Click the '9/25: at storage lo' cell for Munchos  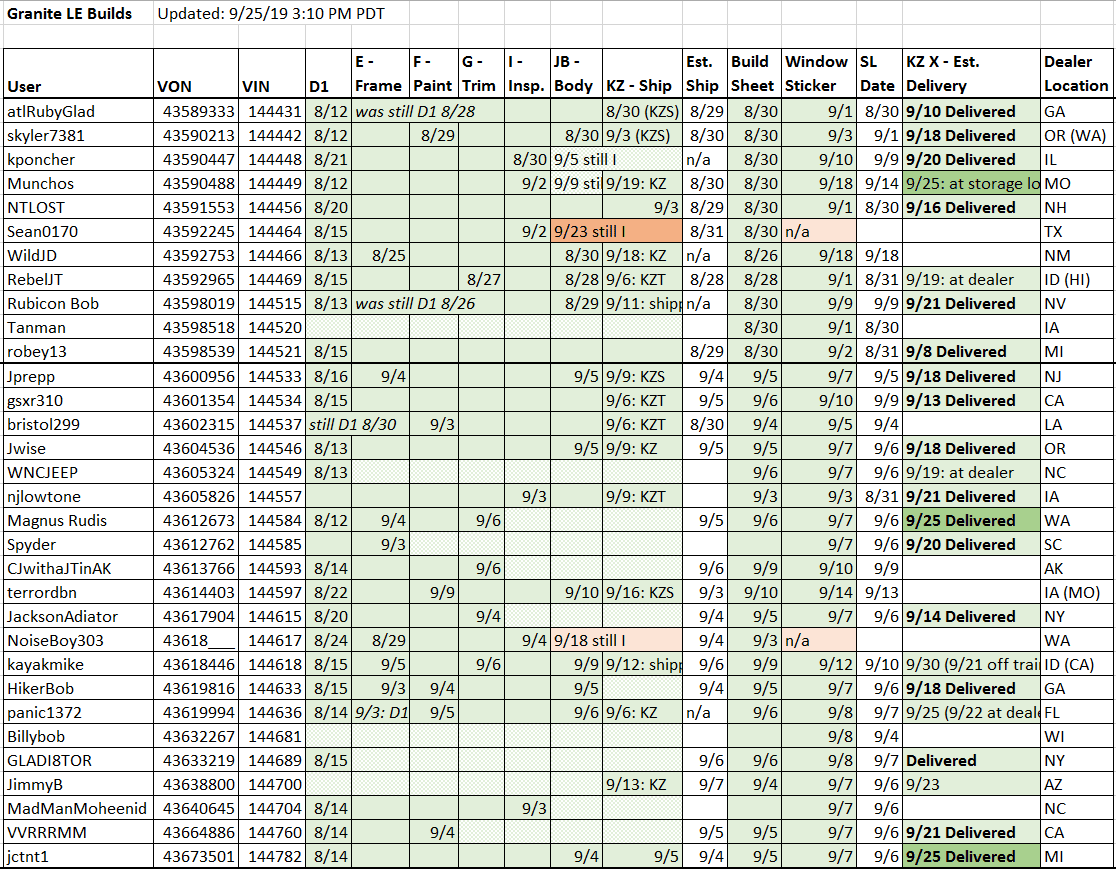(x=972, y=184)
